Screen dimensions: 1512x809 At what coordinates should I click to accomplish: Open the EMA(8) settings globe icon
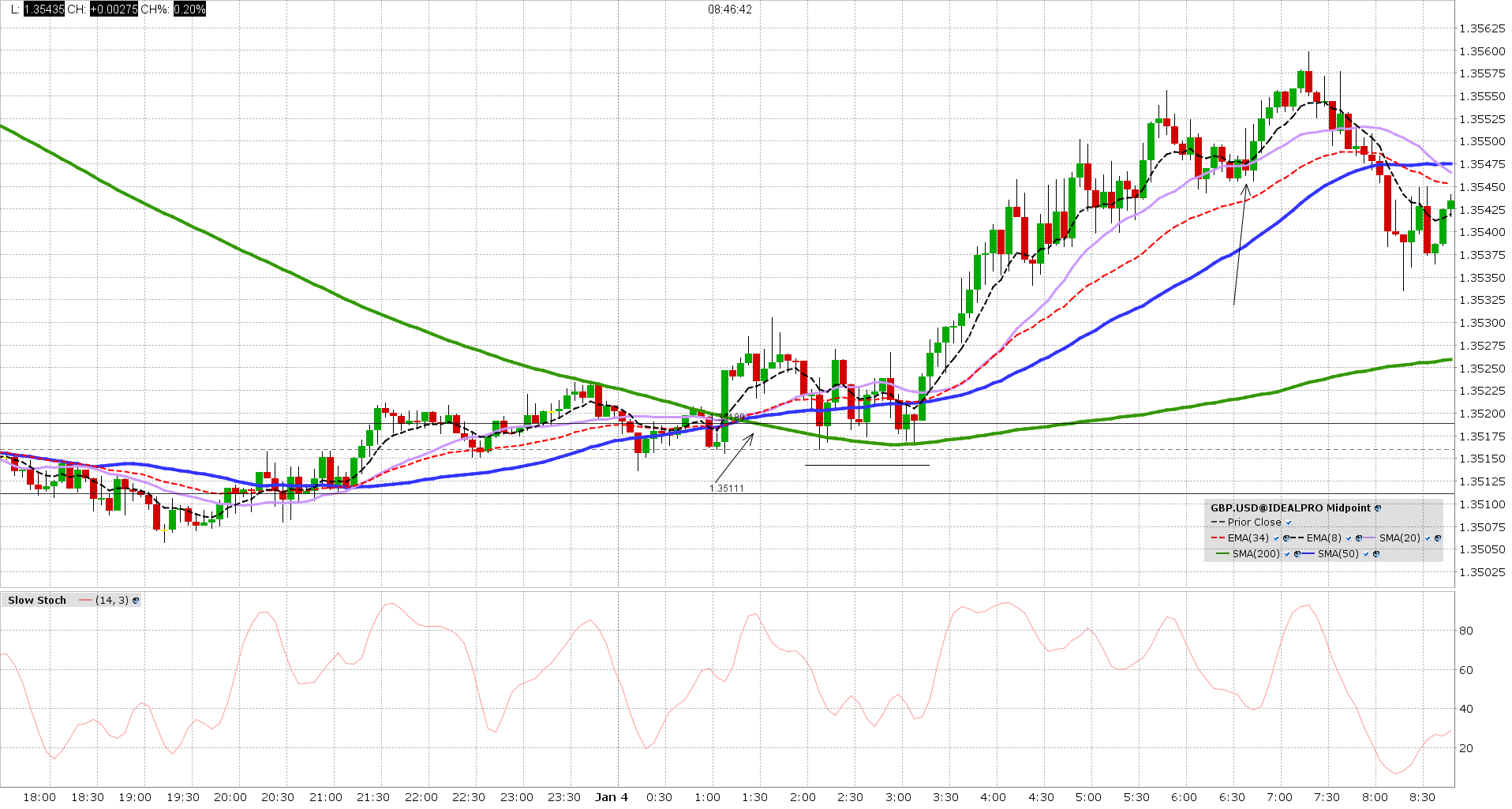[x=1359, y=538]
